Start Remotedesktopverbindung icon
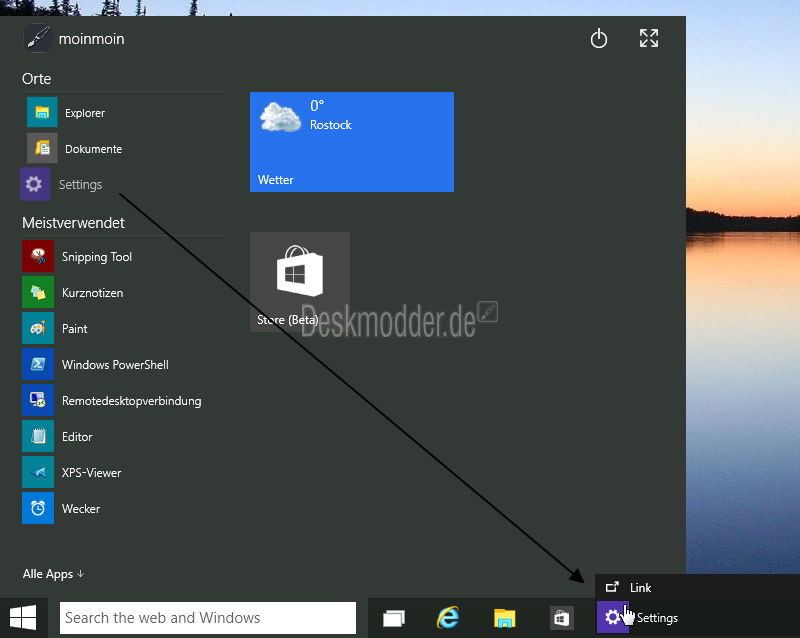Screen dimensions: 800x638 tap(38, 400)
